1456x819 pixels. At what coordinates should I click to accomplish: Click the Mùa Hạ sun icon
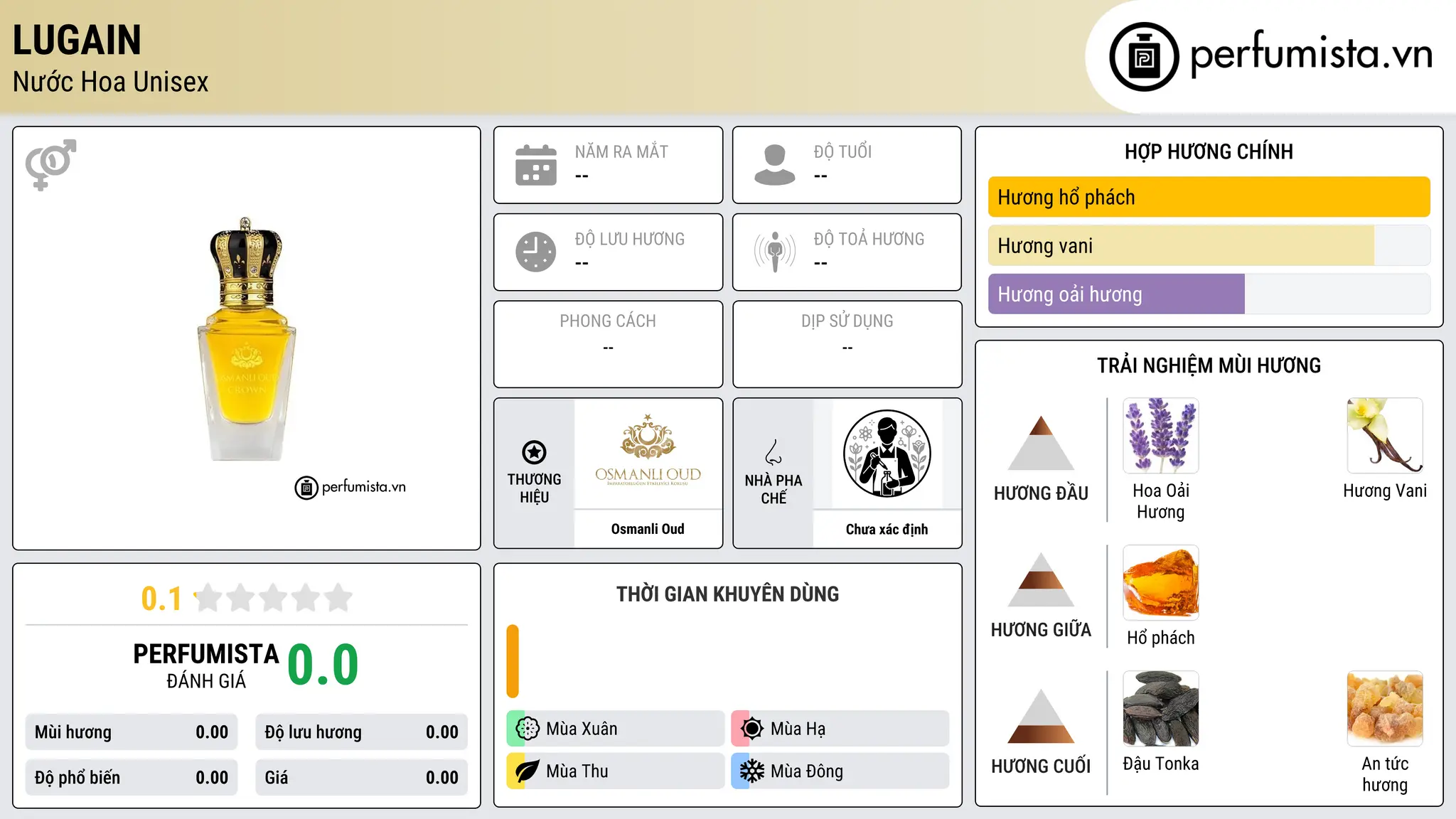[x=752, y=729]
